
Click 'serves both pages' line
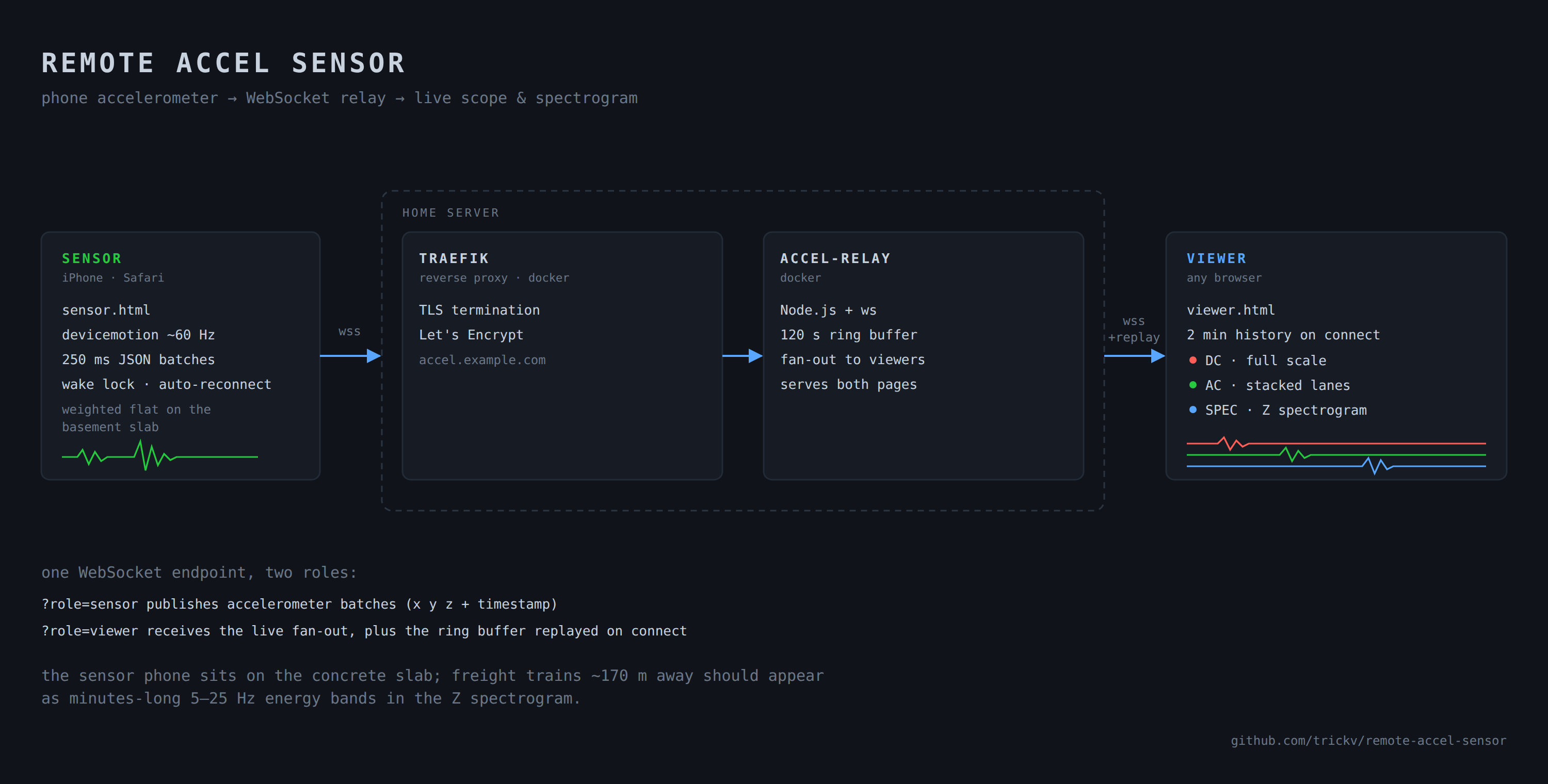(848, 384)
